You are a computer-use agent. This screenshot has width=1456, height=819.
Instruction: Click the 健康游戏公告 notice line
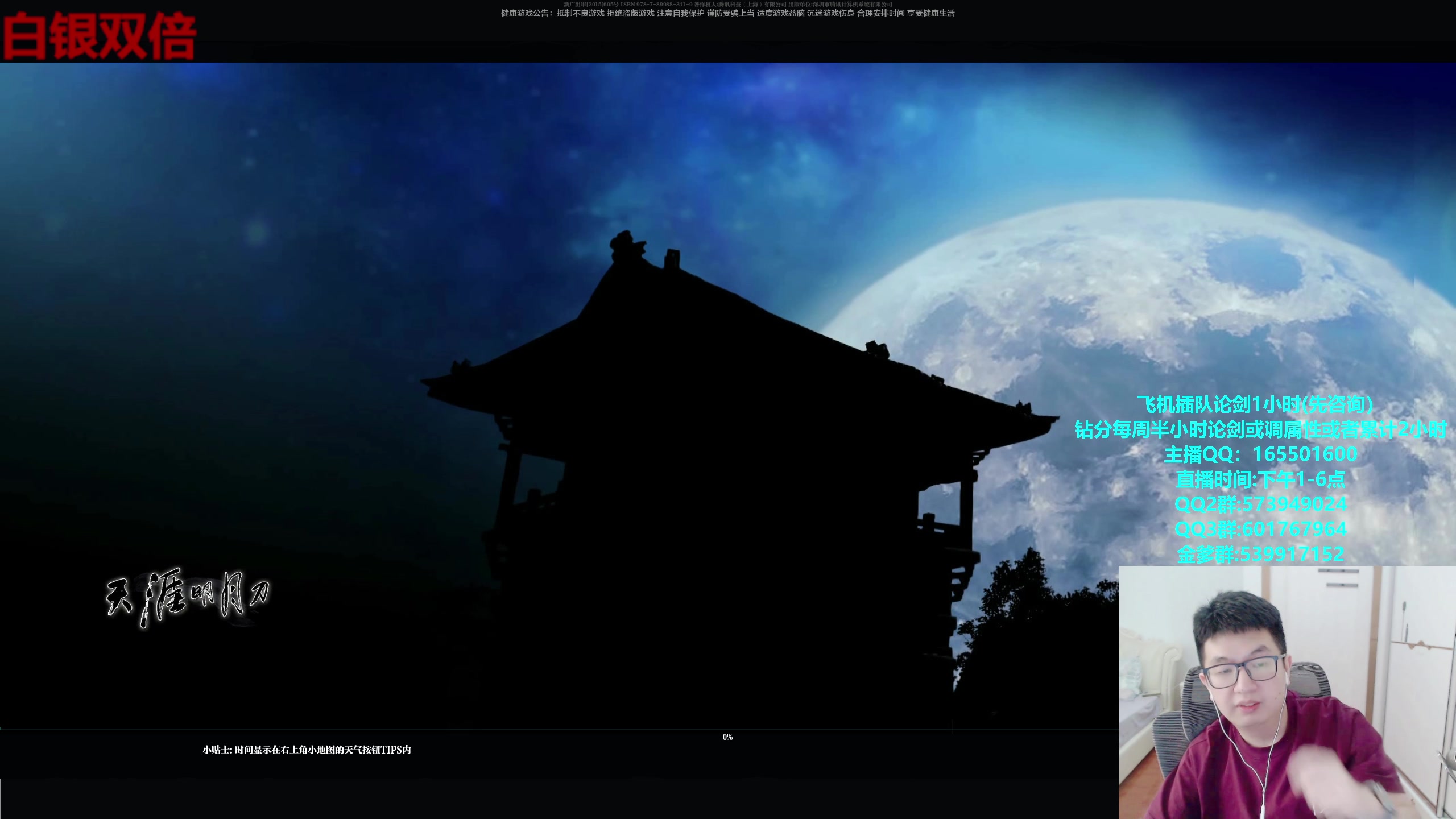pyautogui.click(x=727, y=14)
